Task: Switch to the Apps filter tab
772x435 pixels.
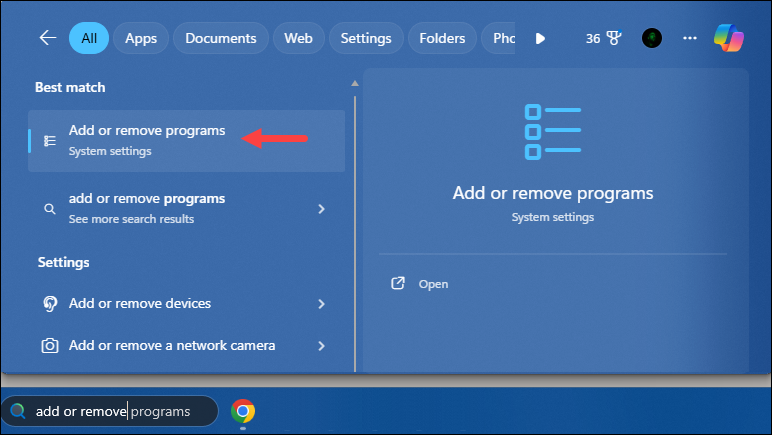Action: [x=141, y=38]
